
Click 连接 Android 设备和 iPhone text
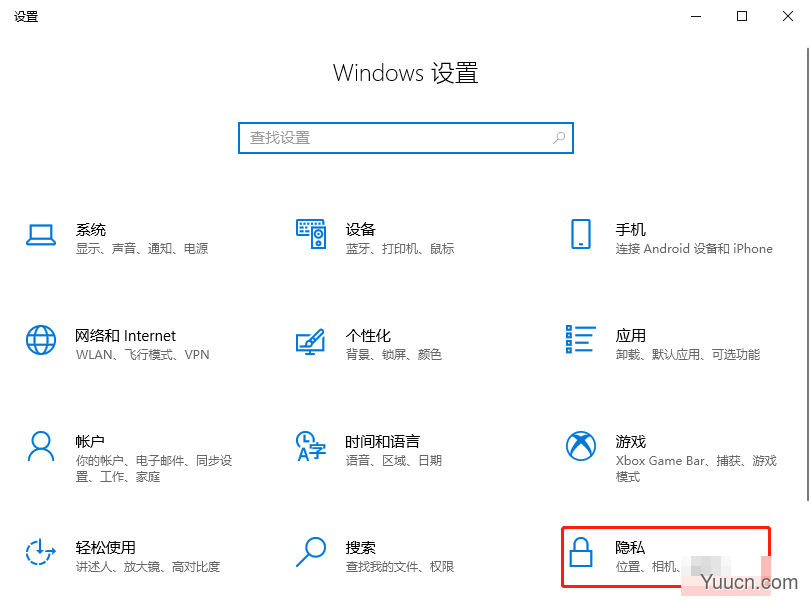[x=694, y=249]
